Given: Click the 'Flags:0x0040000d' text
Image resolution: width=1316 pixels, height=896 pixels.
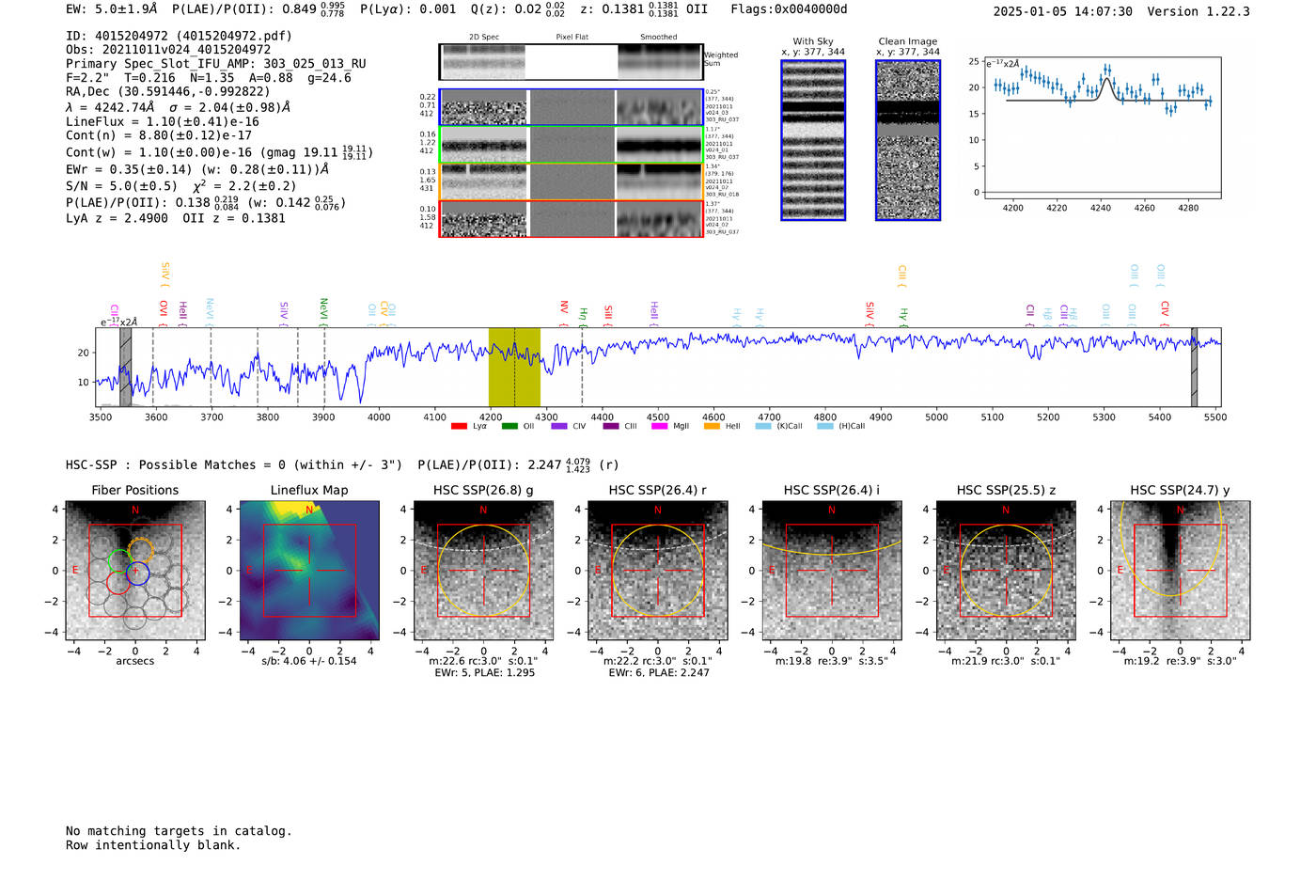Looking at the screenshot, I should pos(789,9).
